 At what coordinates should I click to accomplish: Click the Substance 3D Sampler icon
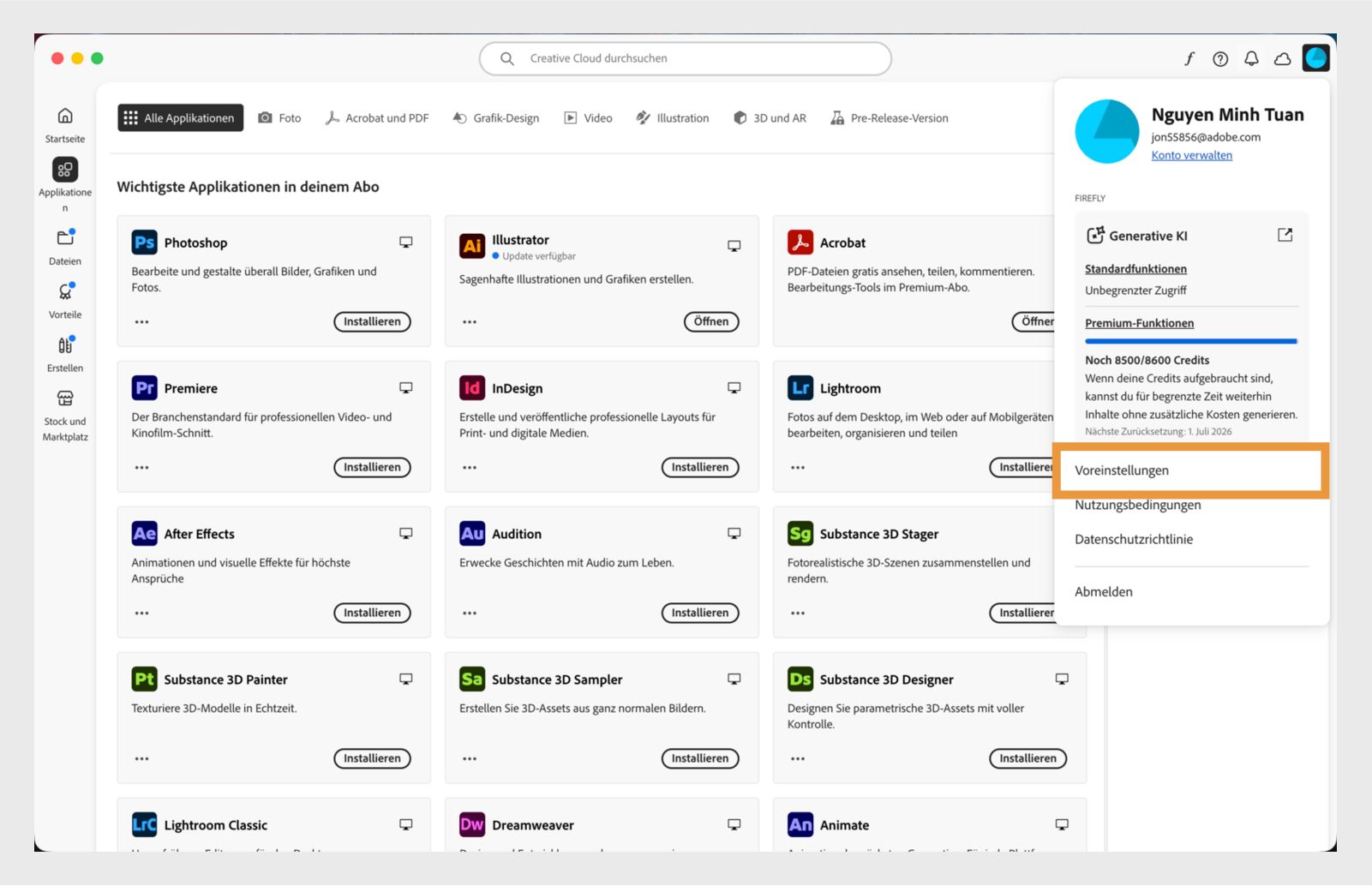[472, 679]
